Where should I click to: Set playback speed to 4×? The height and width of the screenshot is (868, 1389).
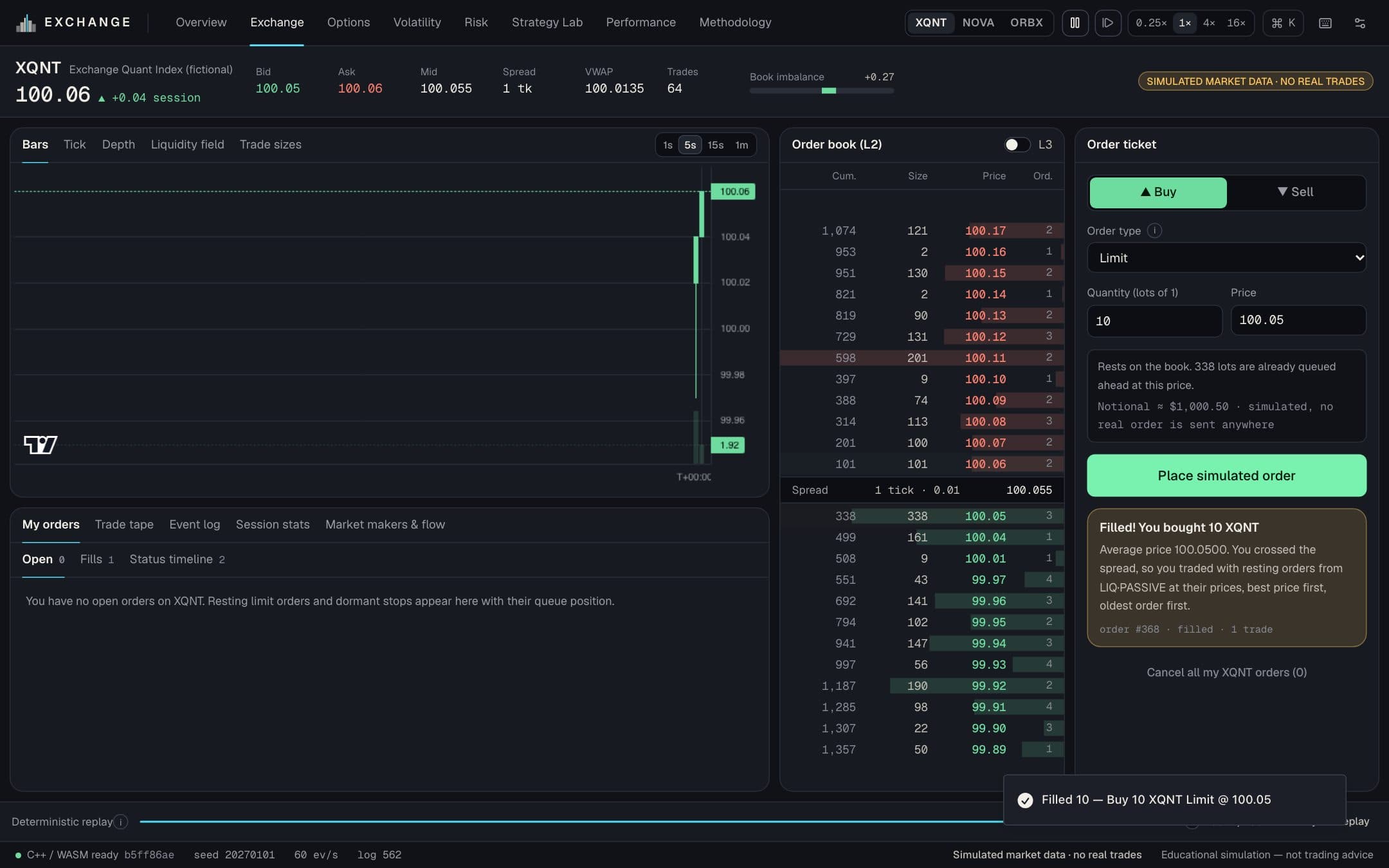[1208, 23]
